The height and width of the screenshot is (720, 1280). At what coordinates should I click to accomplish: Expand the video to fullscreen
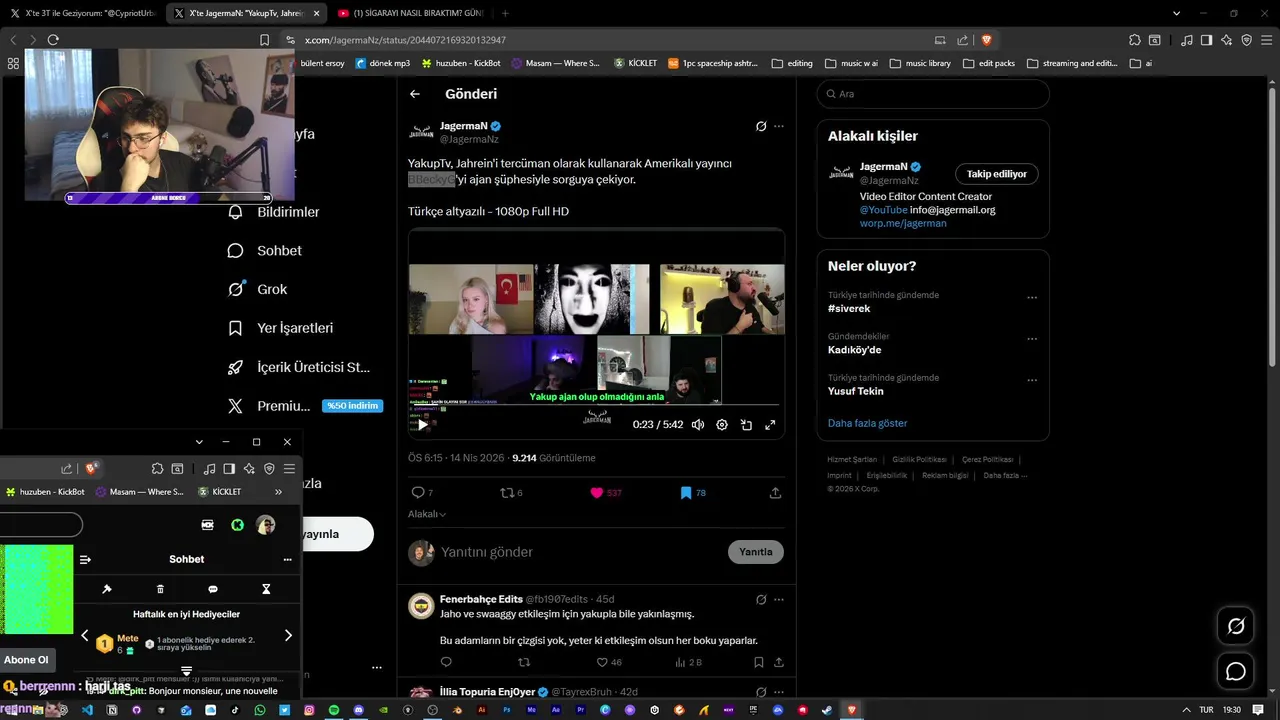tap(770, 425)
